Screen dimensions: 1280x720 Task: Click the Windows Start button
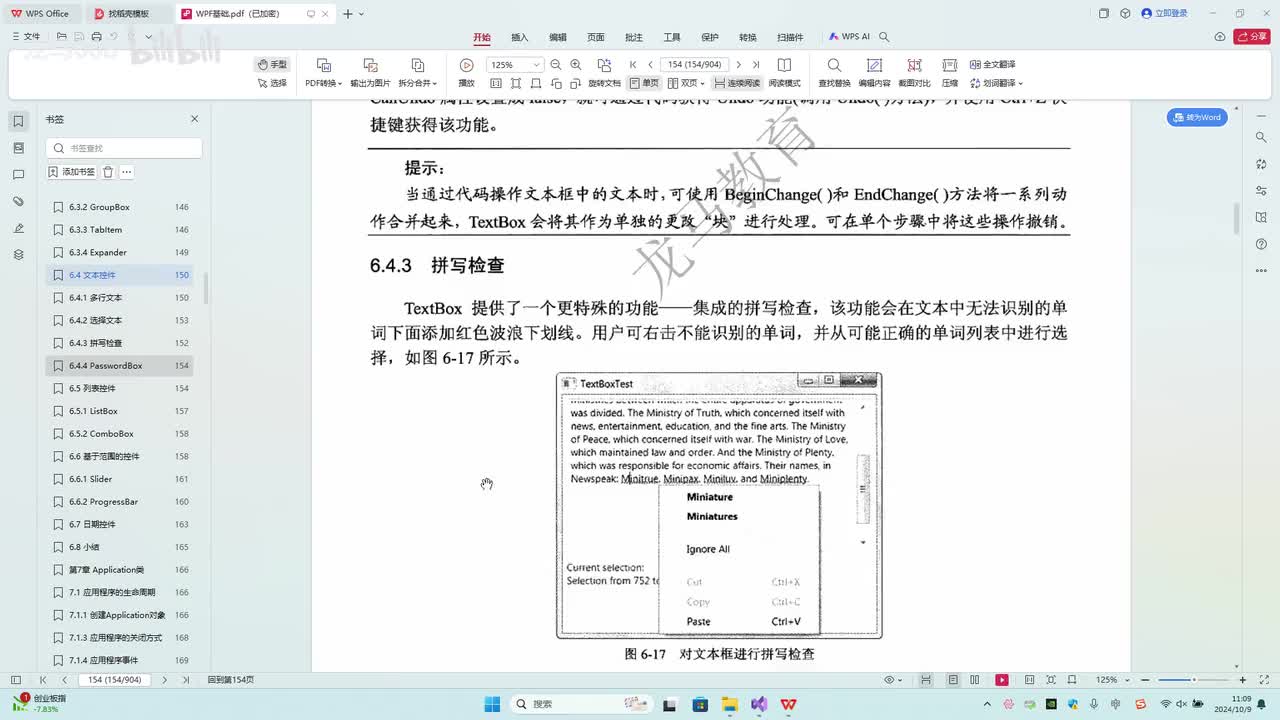coord(491,704)
